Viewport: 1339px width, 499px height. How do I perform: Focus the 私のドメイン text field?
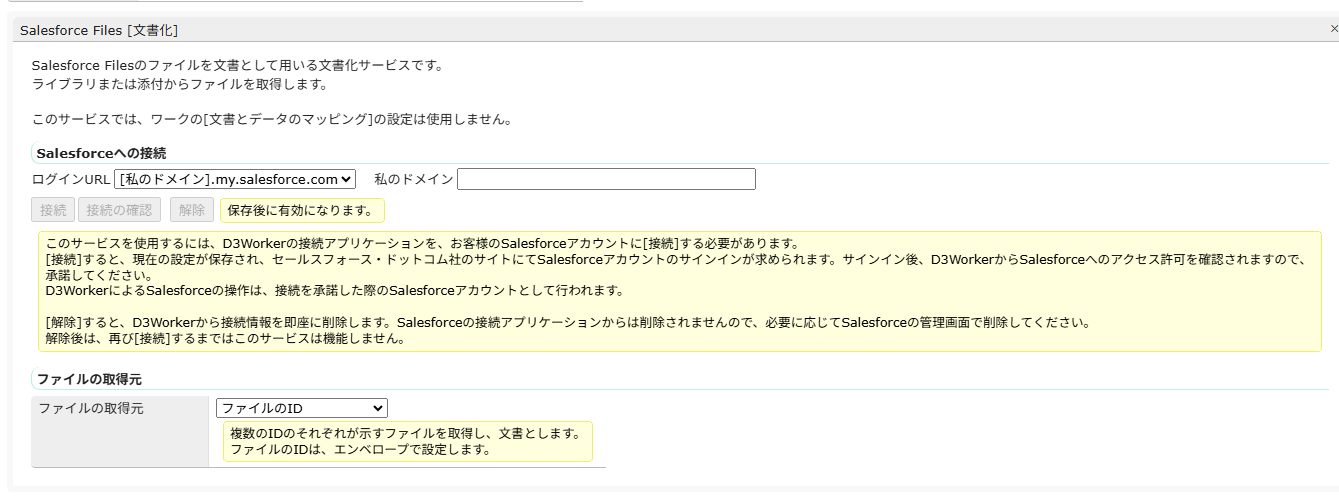coord(606,179)
